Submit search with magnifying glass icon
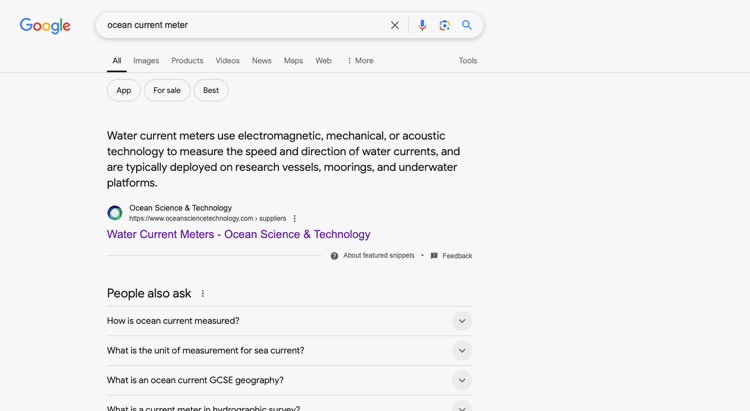 (x=467, y=25)
